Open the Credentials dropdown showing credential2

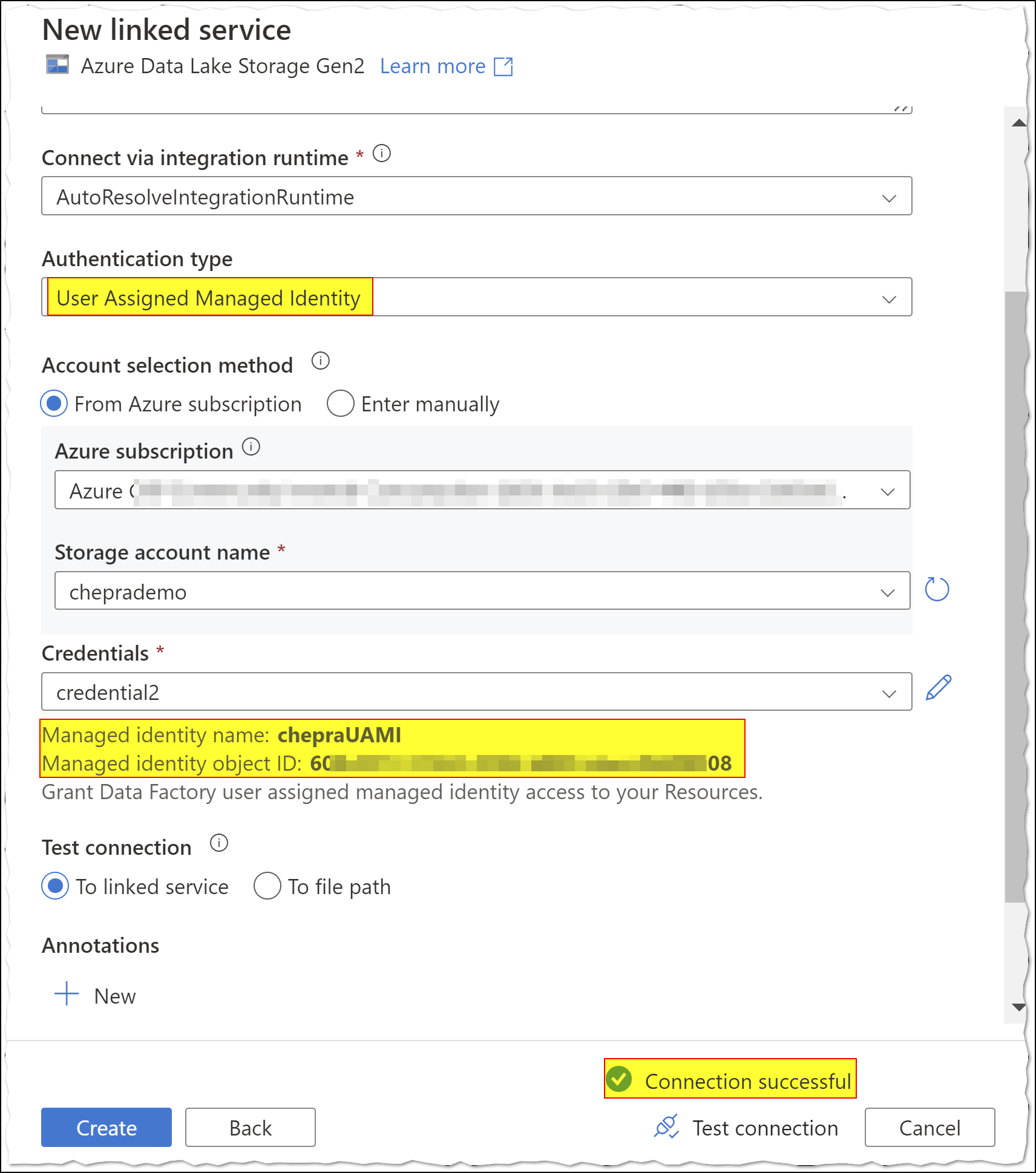pos(477,691)
